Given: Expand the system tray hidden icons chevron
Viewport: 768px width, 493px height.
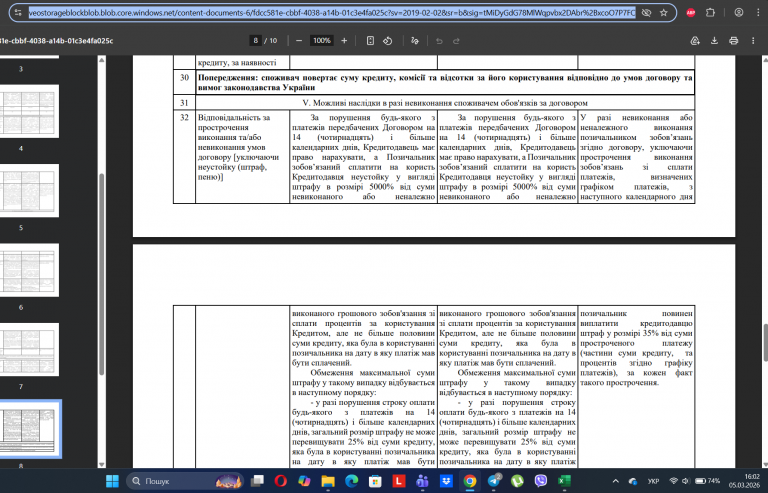Looking at the screenshot, I should tap(615, 481).
